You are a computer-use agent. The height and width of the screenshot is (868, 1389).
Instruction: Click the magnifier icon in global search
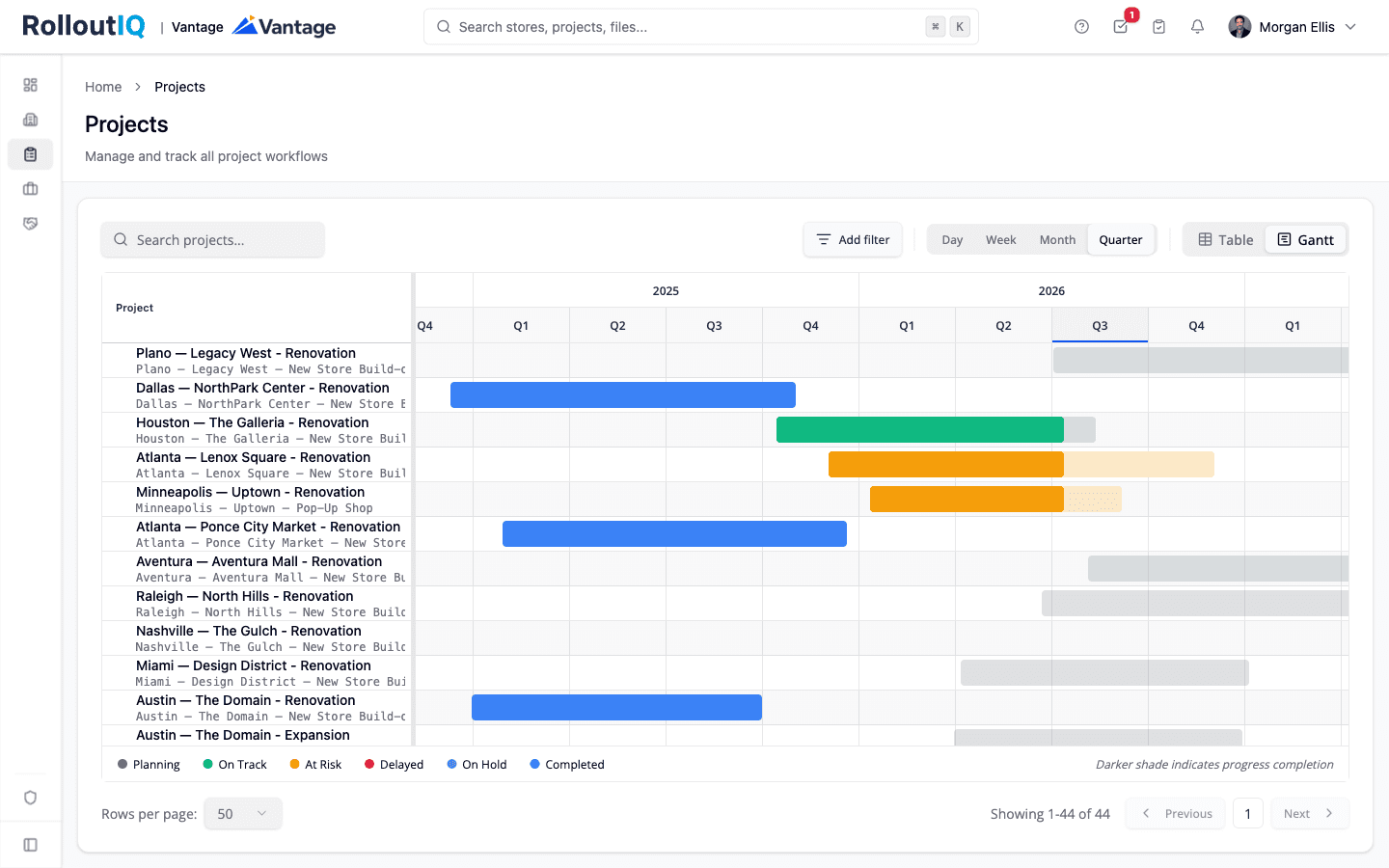pyautogui.click(x=444, y=27)
